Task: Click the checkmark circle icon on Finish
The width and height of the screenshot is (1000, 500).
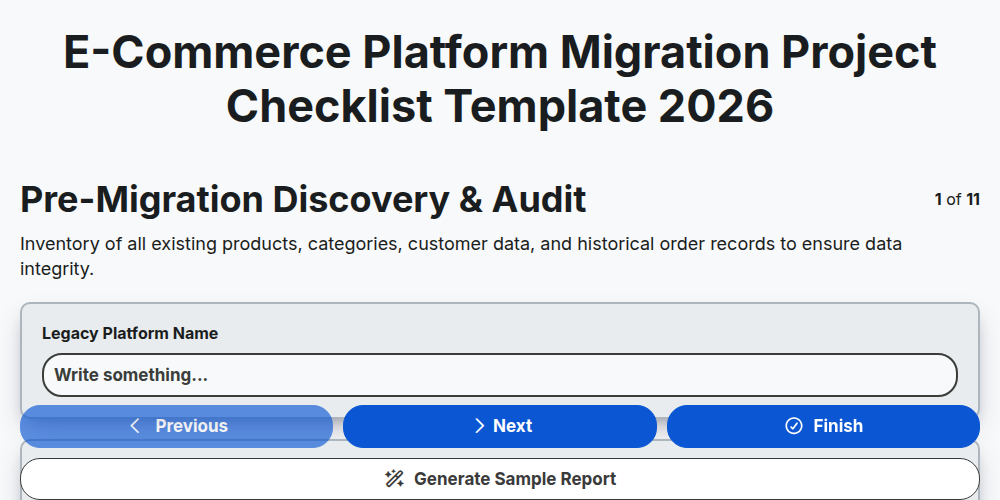Action: [794, 426]
